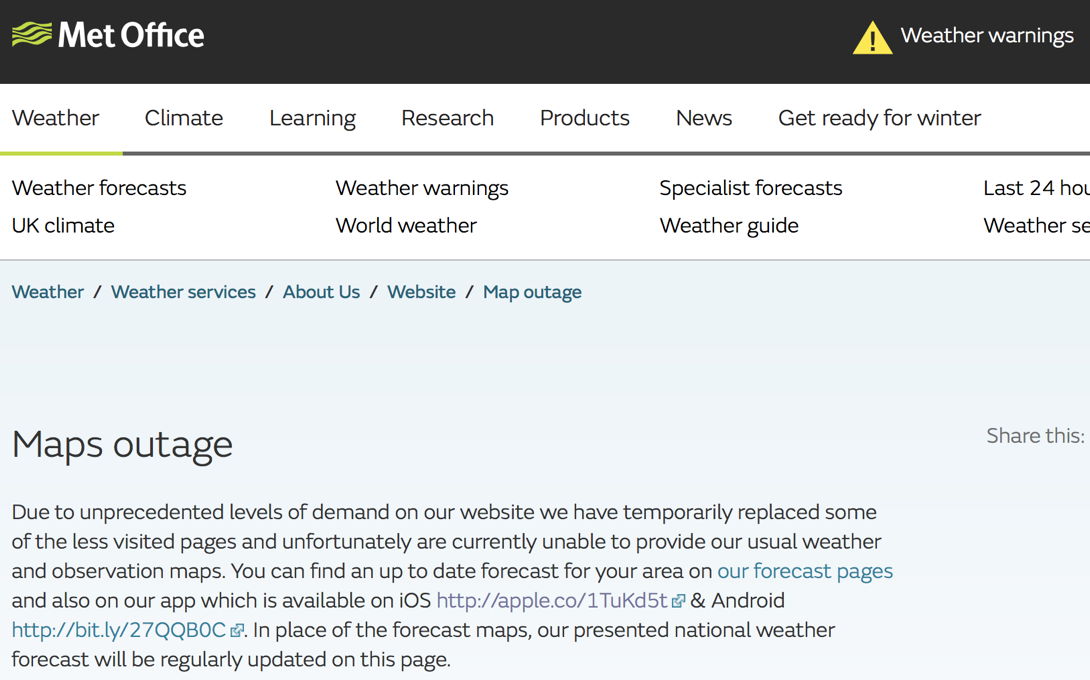1090x680 pixels.
Task: Go to Weather forecasts submenu link
Action: [99, 188]
